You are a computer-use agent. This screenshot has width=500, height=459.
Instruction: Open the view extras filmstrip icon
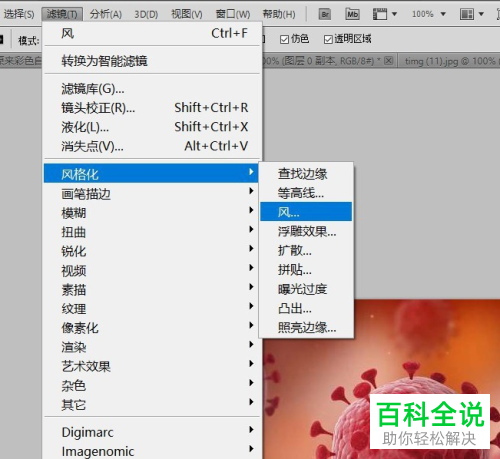tap(380, 14)
